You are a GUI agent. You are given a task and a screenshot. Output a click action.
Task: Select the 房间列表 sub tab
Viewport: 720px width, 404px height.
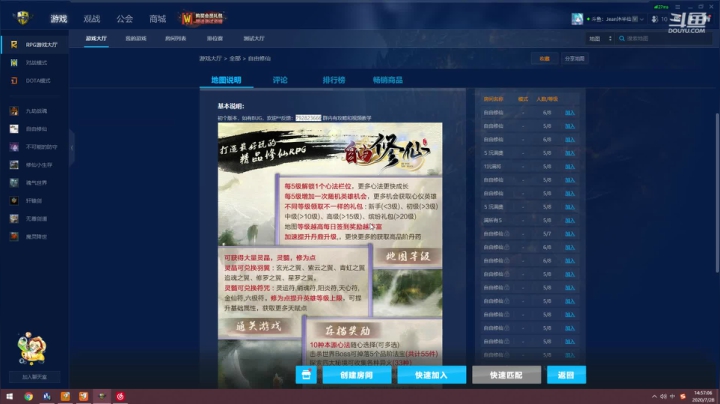click(175, 39)
